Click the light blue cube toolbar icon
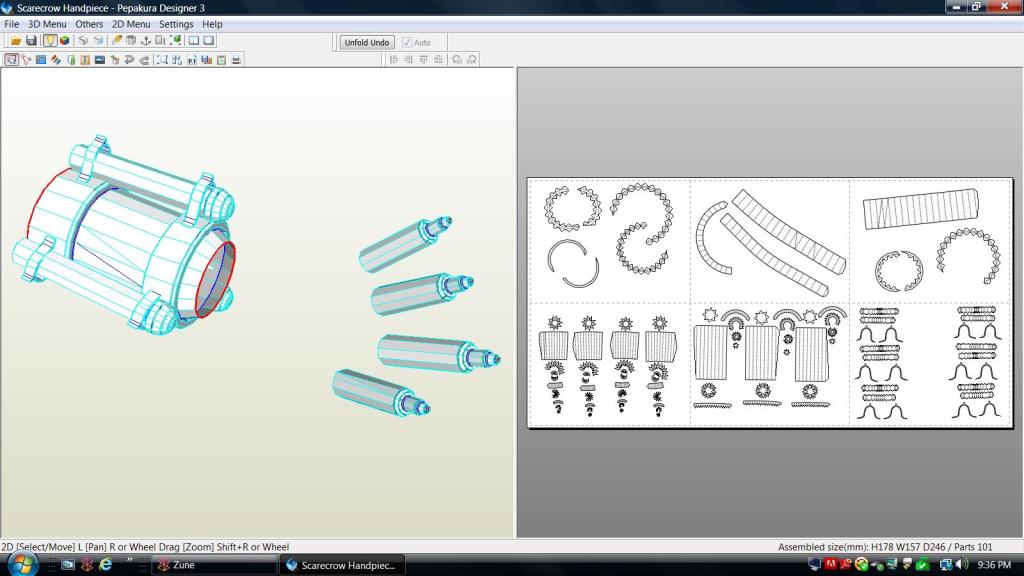1024x576 pixels. coord(98,40)
